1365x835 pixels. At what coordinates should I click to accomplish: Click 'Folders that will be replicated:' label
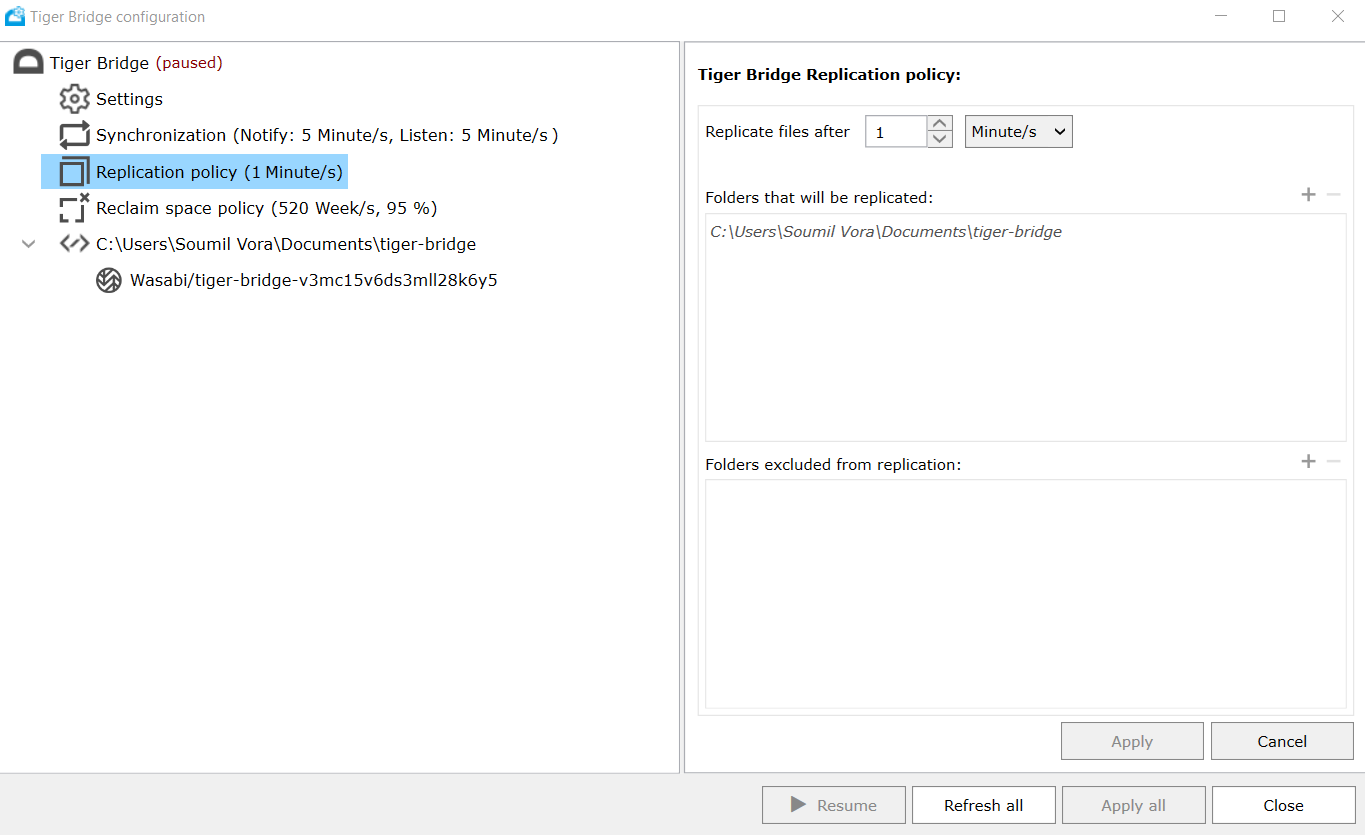tap(819, 198)
